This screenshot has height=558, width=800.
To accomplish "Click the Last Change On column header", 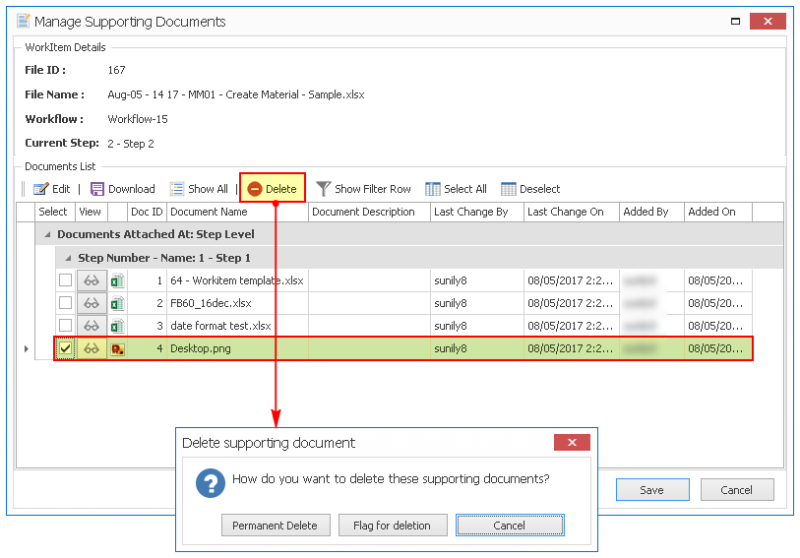I will tap(569, 212).
